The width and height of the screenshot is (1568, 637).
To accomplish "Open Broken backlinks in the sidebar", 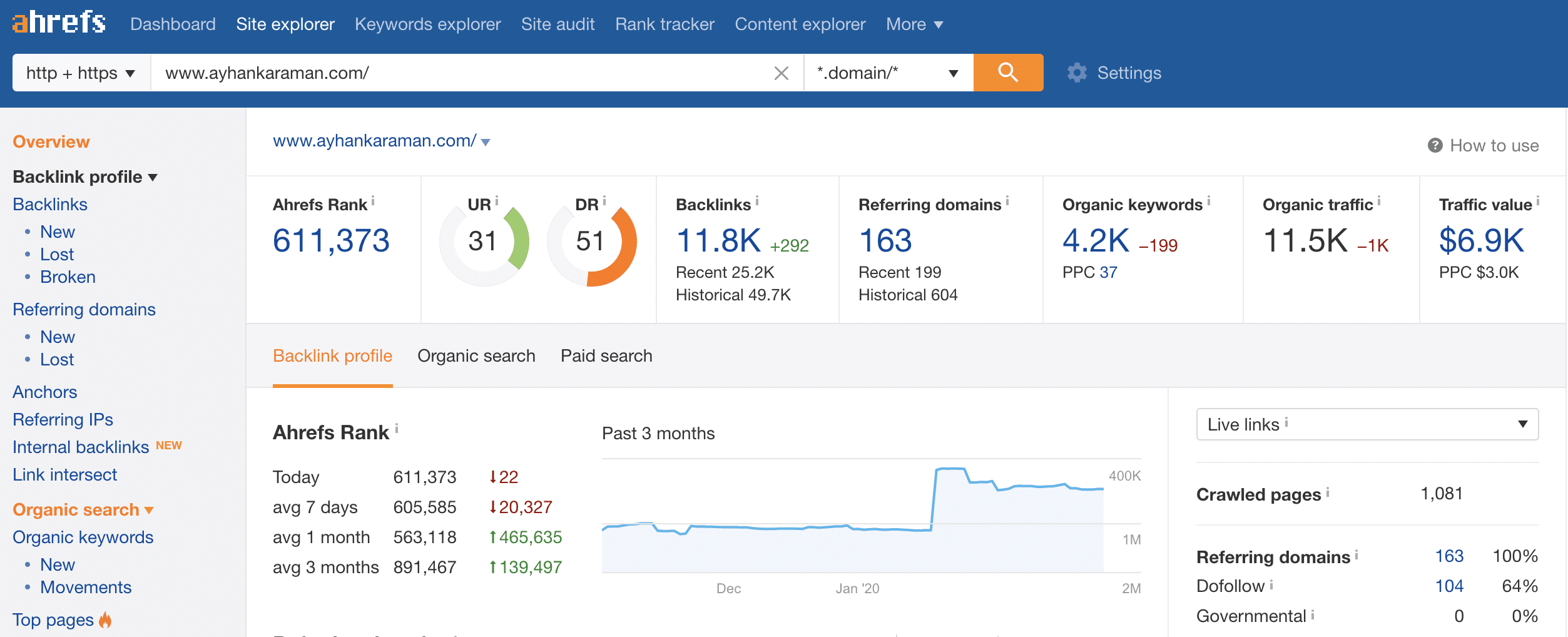I will coord(68,277).
